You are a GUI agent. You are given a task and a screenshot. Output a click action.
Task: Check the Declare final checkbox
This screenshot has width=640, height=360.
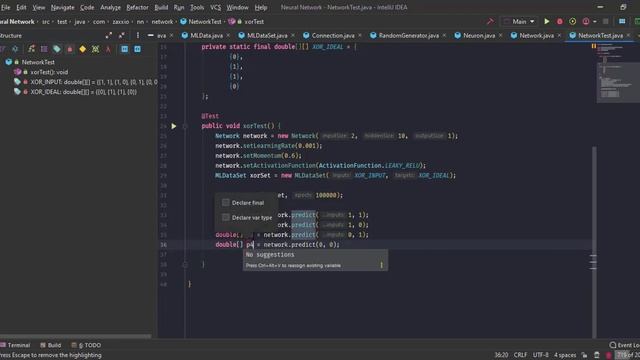pyautogui.click(x=225, y=202)
